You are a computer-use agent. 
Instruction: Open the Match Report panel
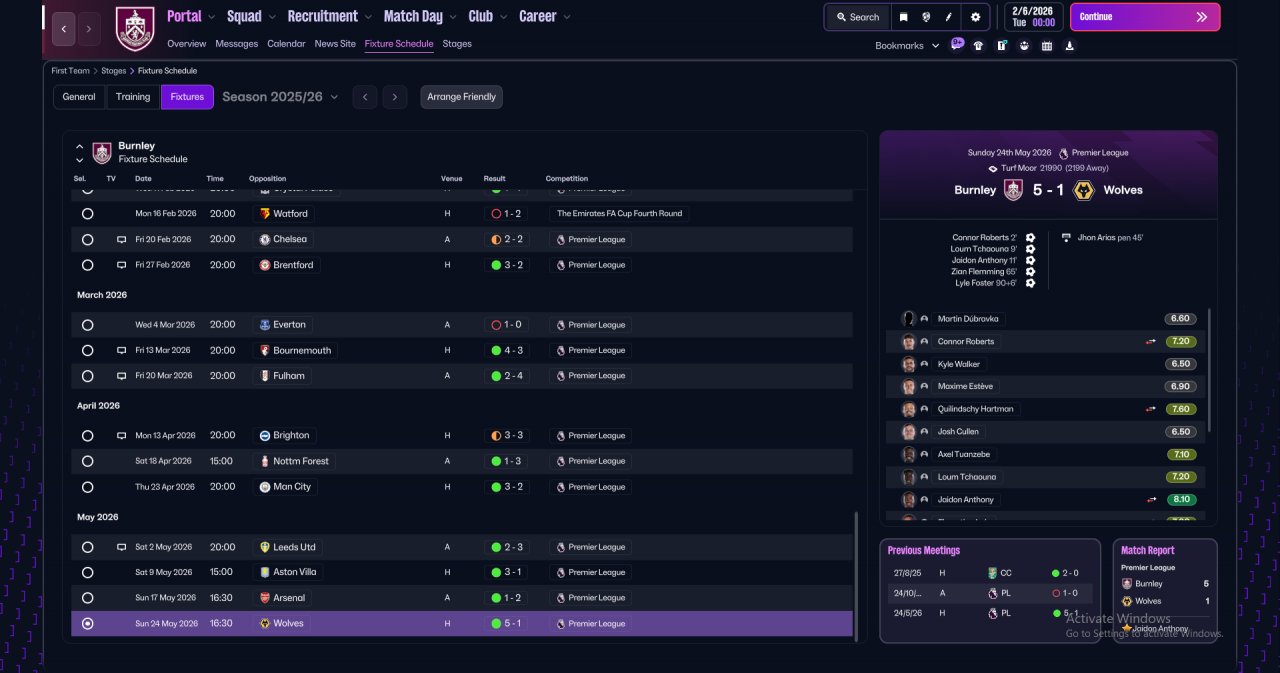coord(1165,592)
